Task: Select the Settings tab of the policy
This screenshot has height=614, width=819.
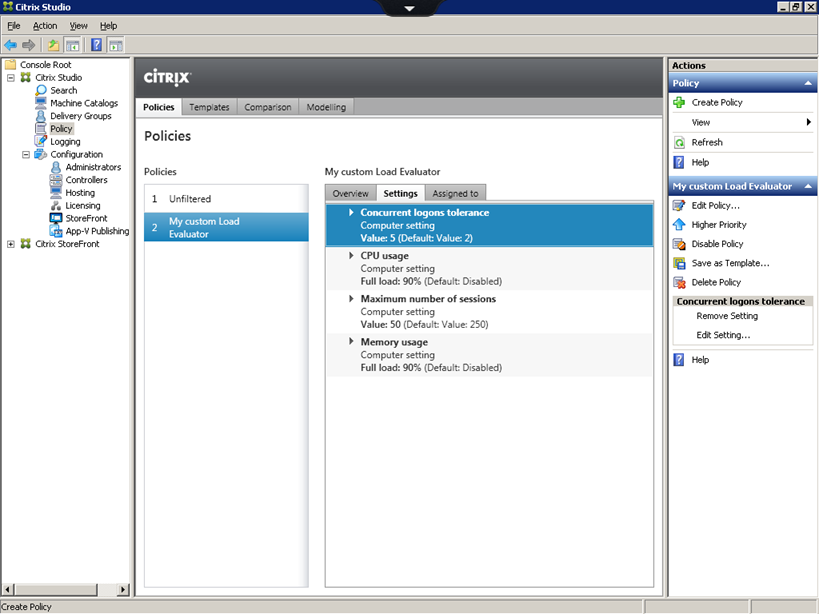Action: tap(401, 193)
